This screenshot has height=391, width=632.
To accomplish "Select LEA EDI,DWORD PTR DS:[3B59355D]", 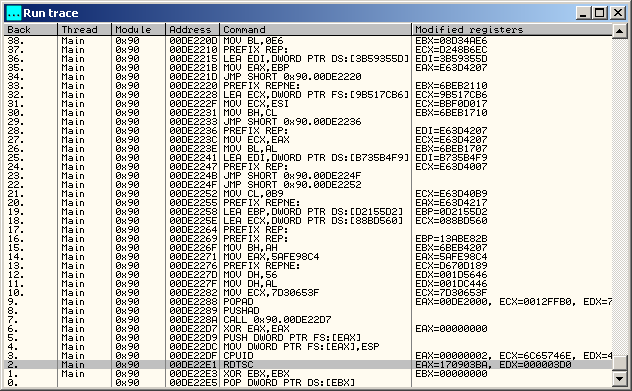I will 316,59.
